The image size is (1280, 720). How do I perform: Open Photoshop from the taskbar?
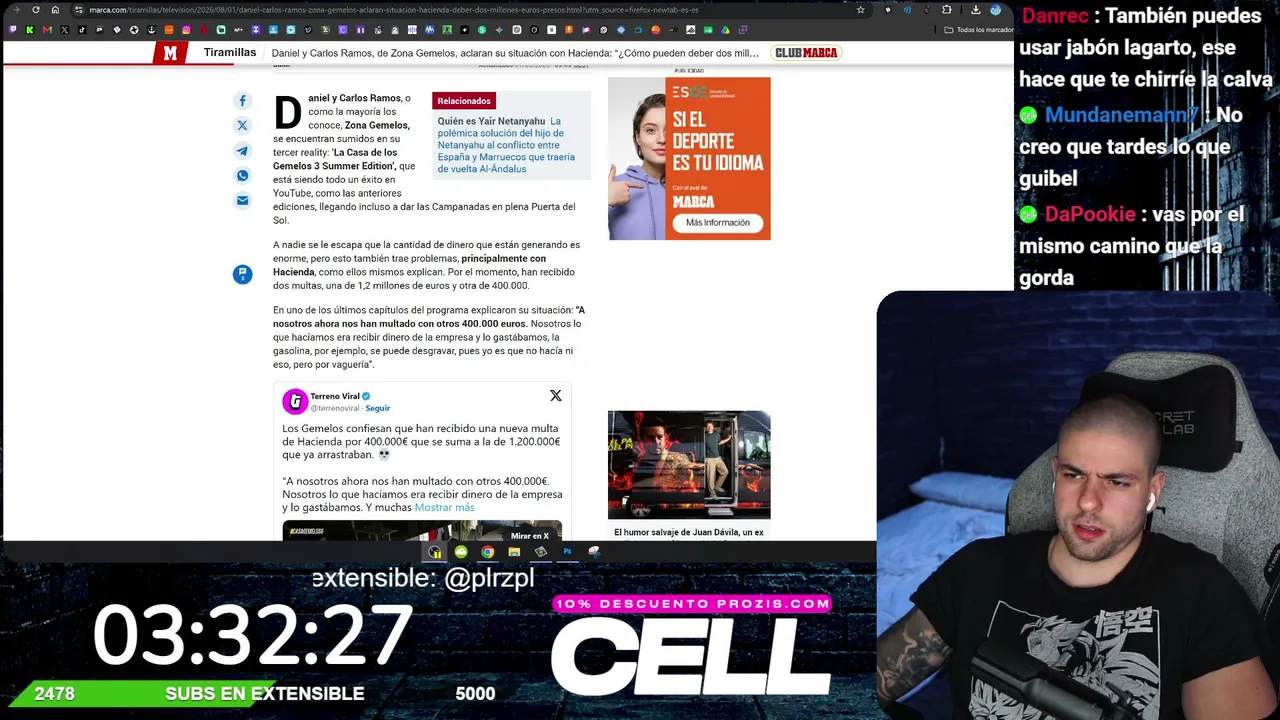click(567, 552)
